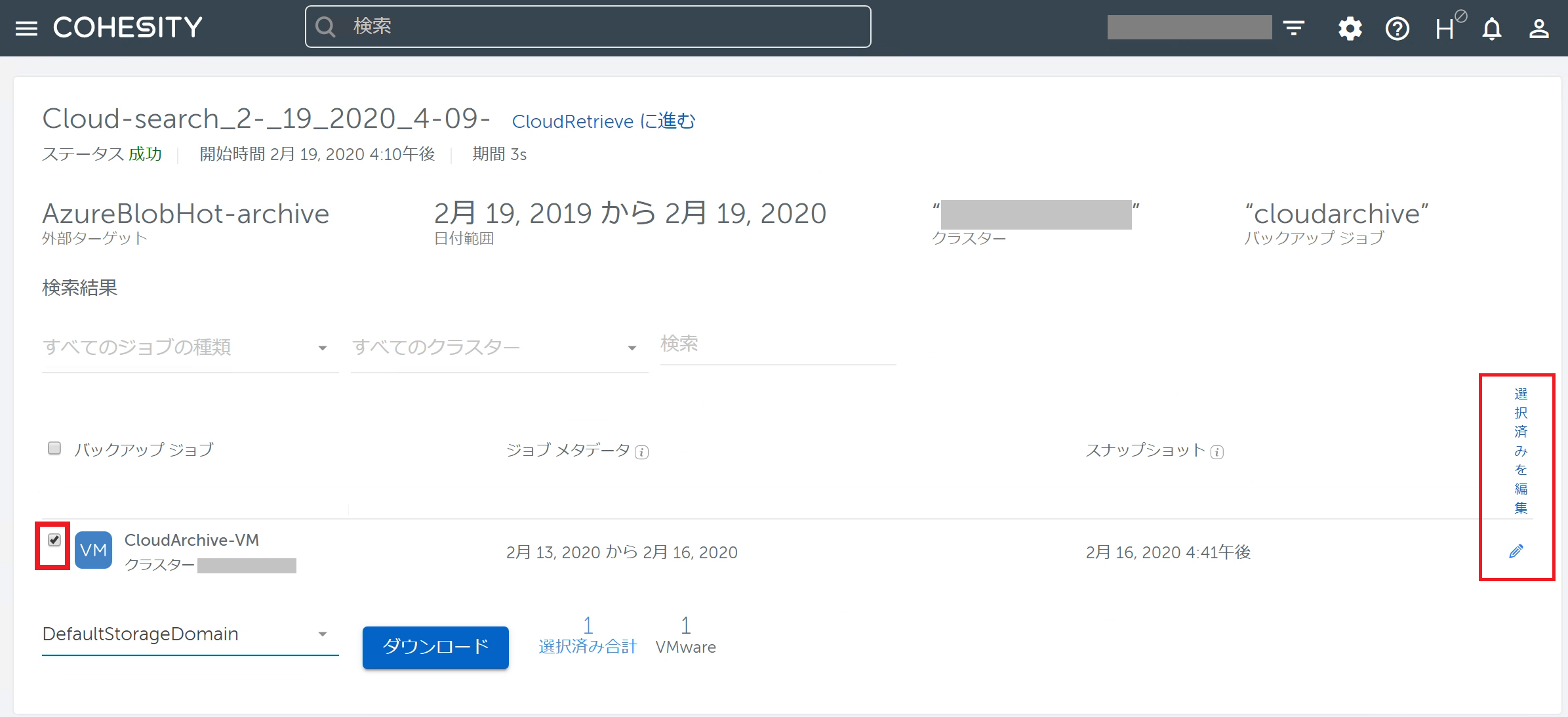1568x717 pixels.
Task: Click the search magnifier icon
Action: pos(325,27)
